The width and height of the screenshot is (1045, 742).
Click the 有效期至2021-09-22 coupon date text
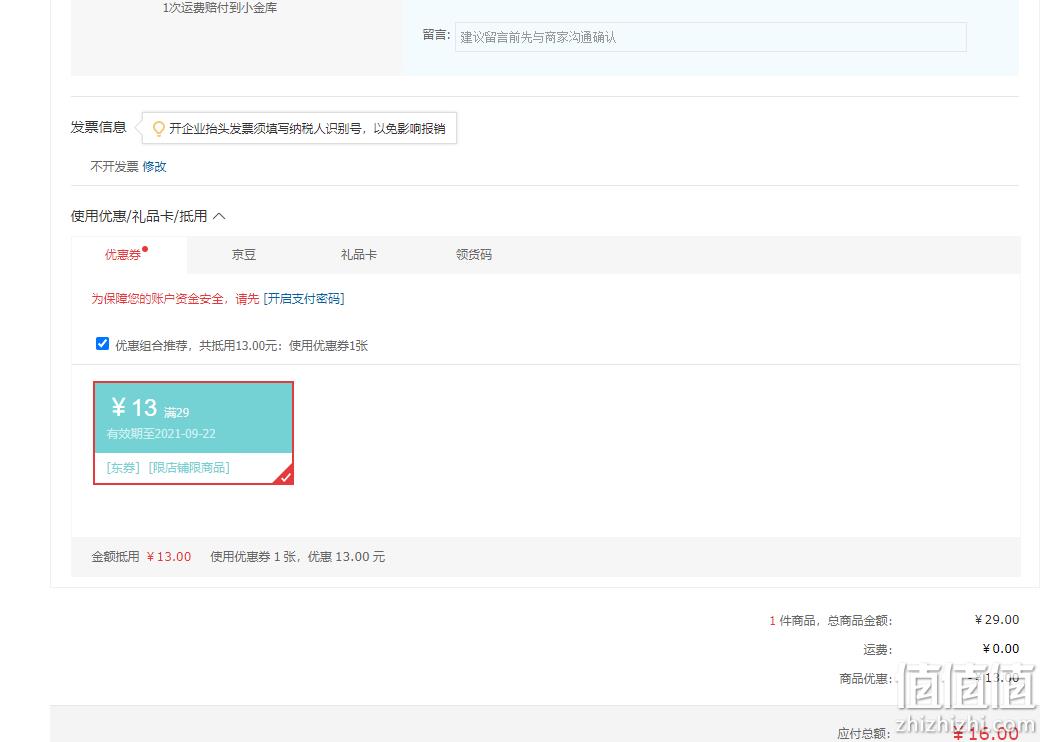(x=161, y=434)
